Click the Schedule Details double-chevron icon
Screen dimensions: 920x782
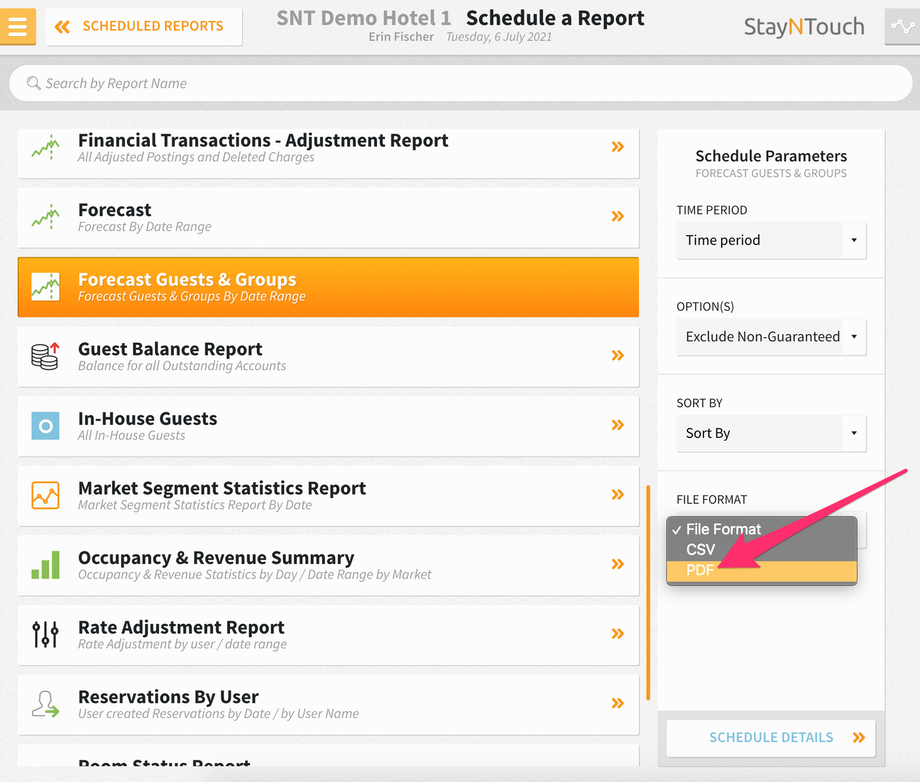[x=858, y=738]
